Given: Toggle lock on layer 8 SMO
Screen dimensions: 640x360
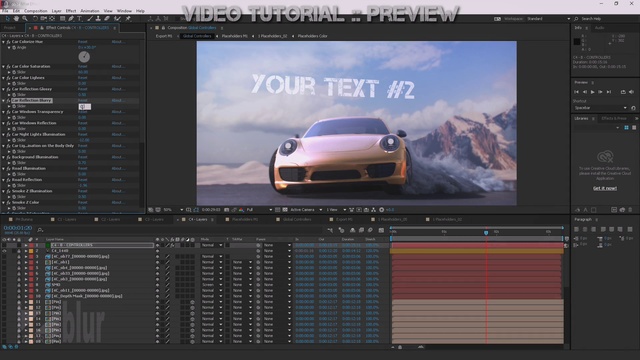Looking at the screenshot, I should [19, 285].
